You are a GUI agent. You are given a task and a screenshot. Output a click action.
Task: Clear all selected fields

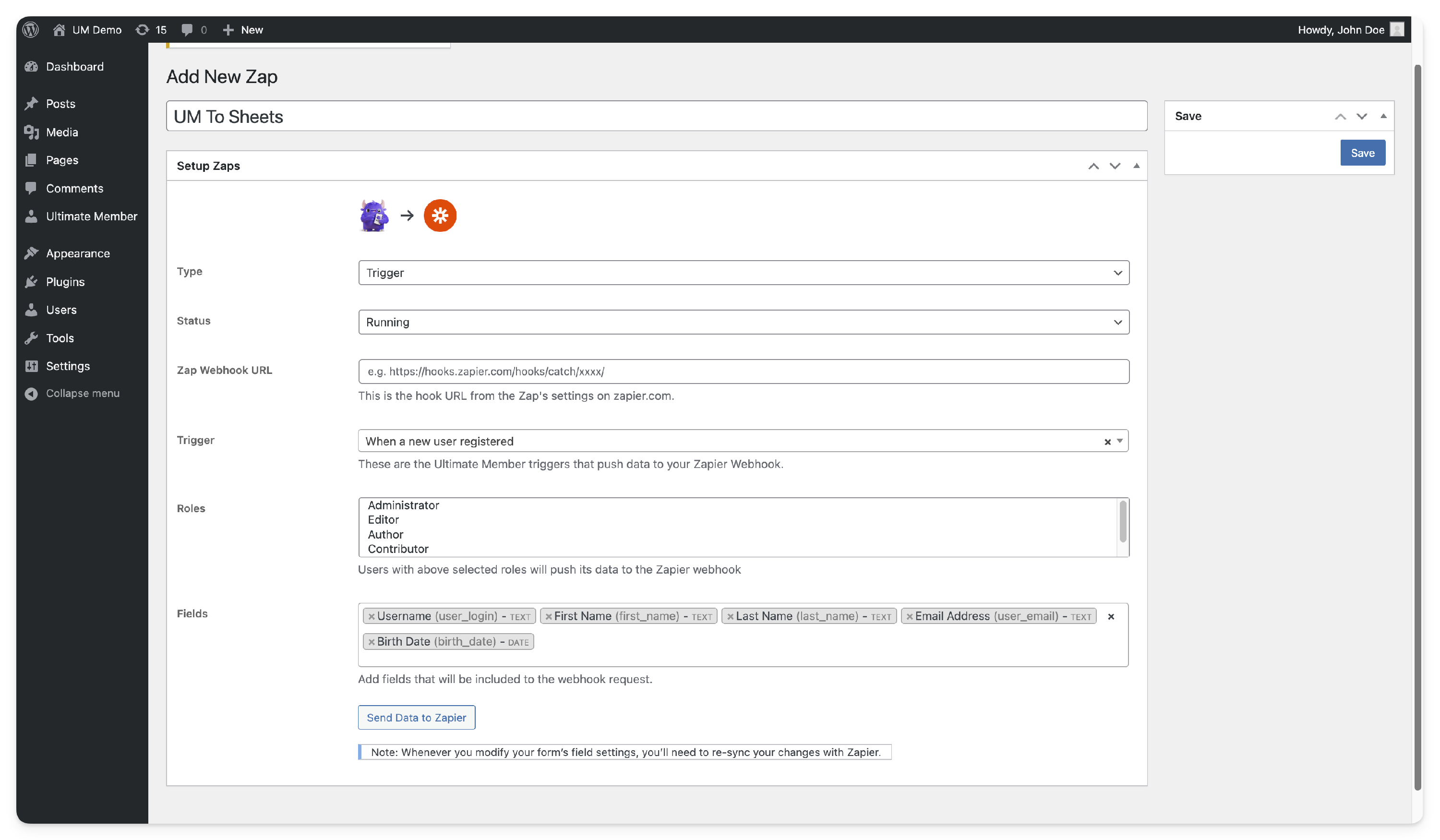(1110, 617)
